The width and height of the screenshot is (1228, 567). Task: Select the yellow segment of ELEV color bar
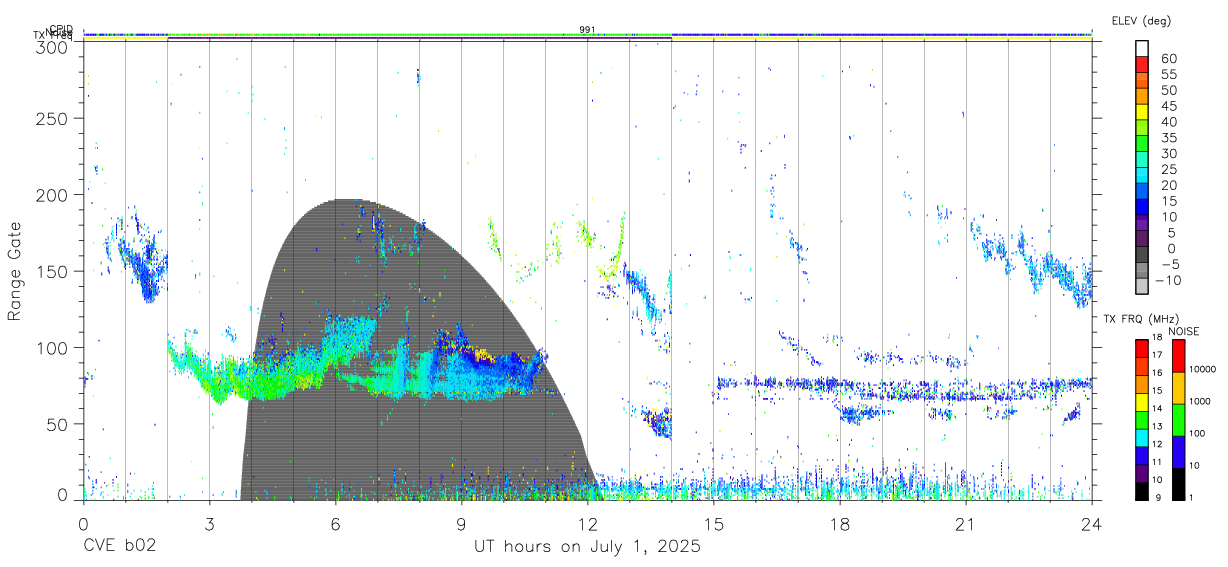coord(1143,112)
